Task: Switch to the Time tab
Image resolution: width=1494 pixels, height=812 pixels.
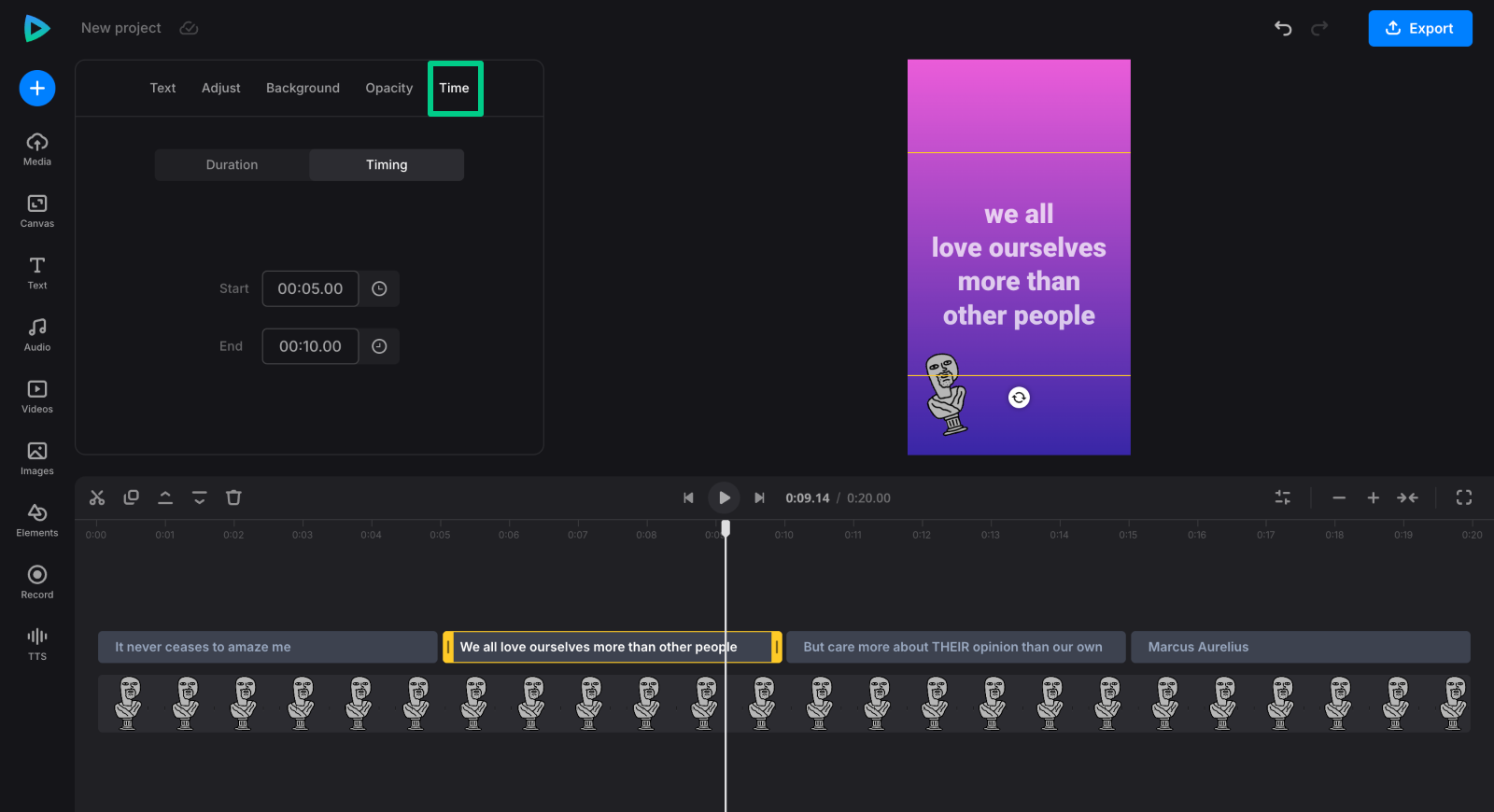Action: click(x=455, y=88)
